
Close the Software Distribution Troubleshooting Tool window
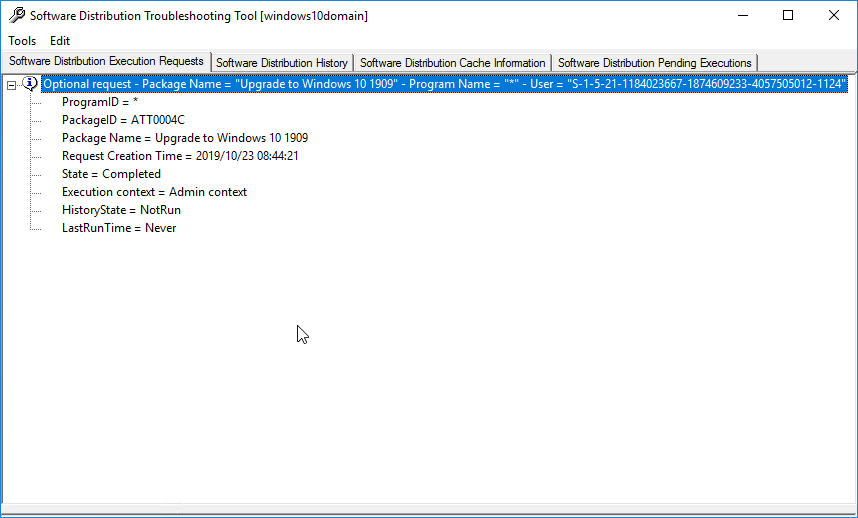[x=833, y=16]
